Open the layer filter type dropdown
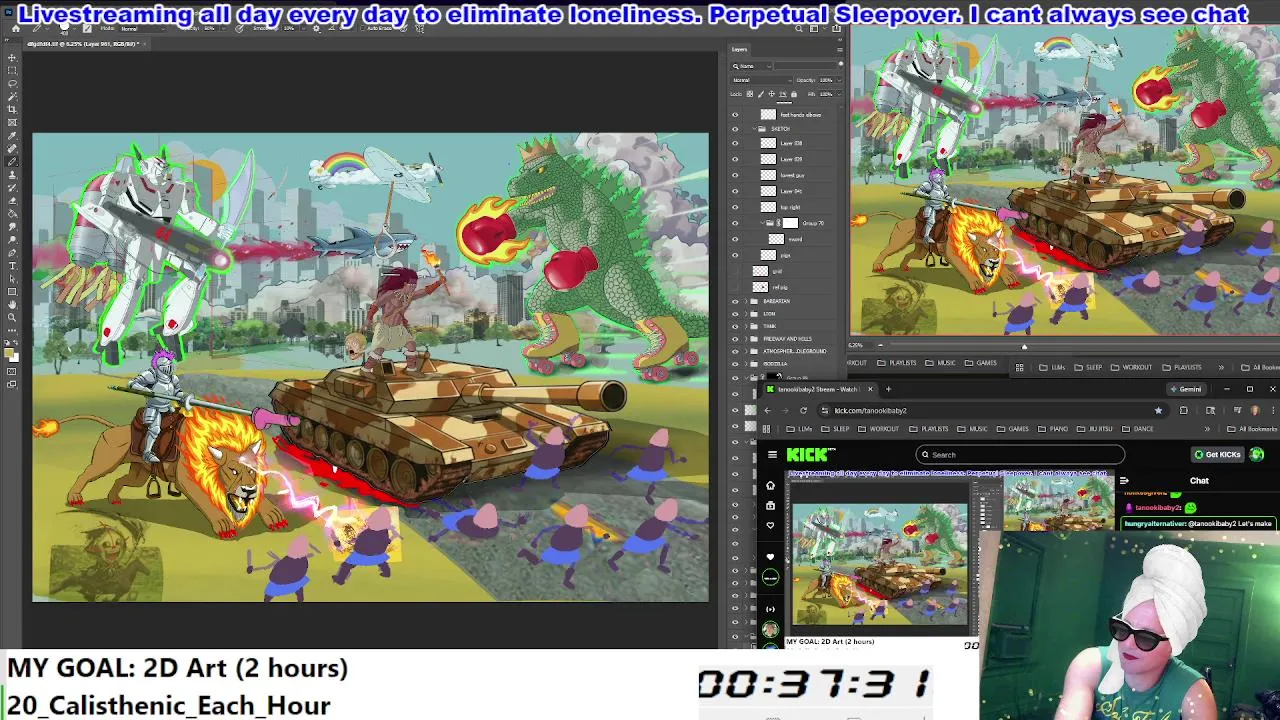The image size is (1280, 720). tap(752, 66)
